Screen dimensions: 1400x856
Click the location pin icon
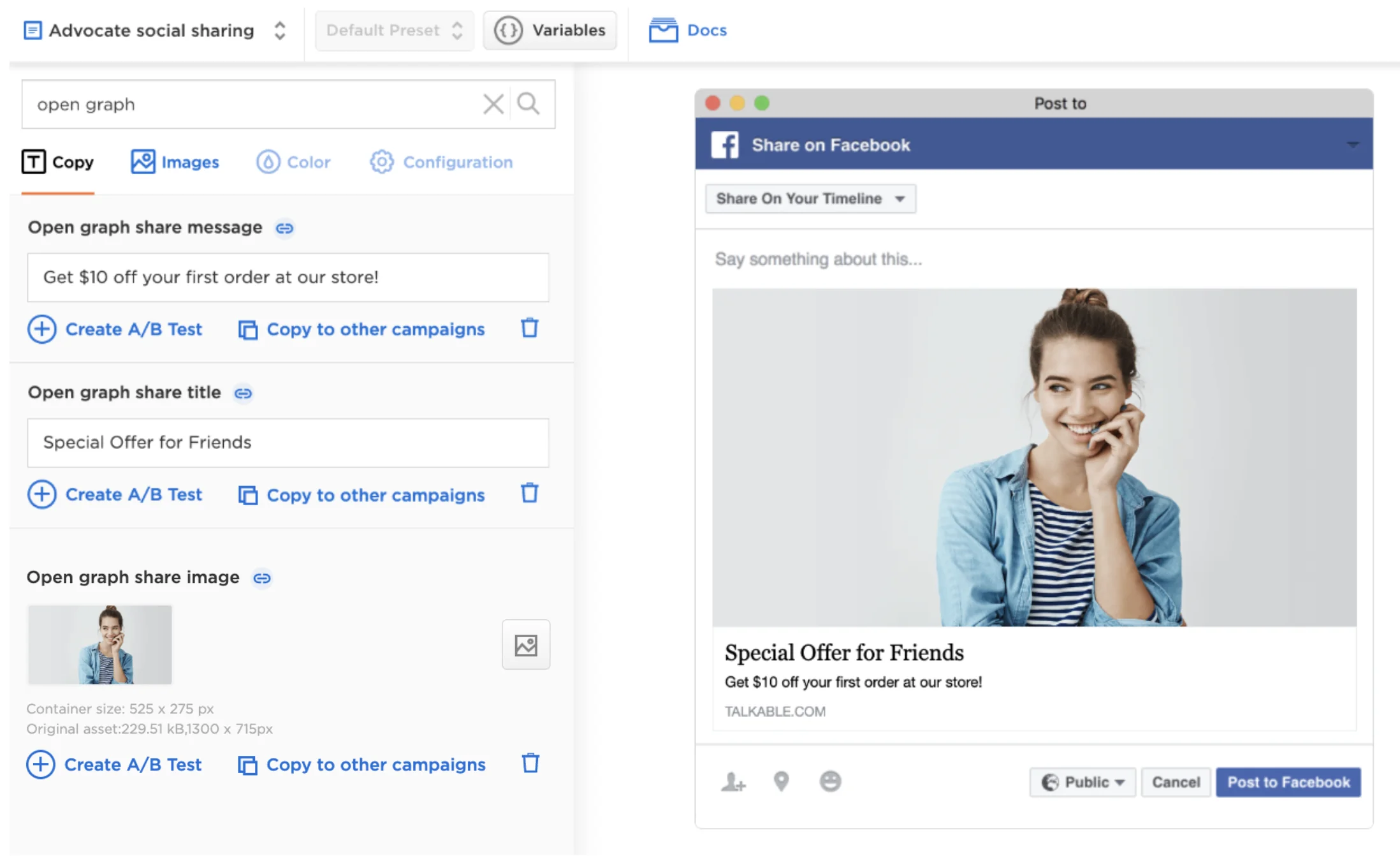point(782,781)
